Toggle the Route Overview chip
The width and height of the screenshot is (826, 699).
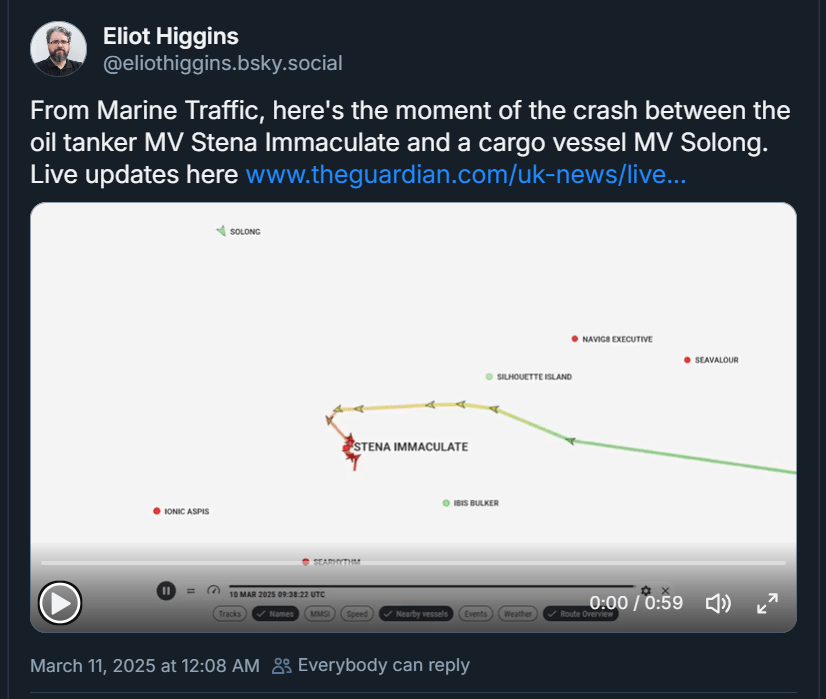(x=580, y=614)
